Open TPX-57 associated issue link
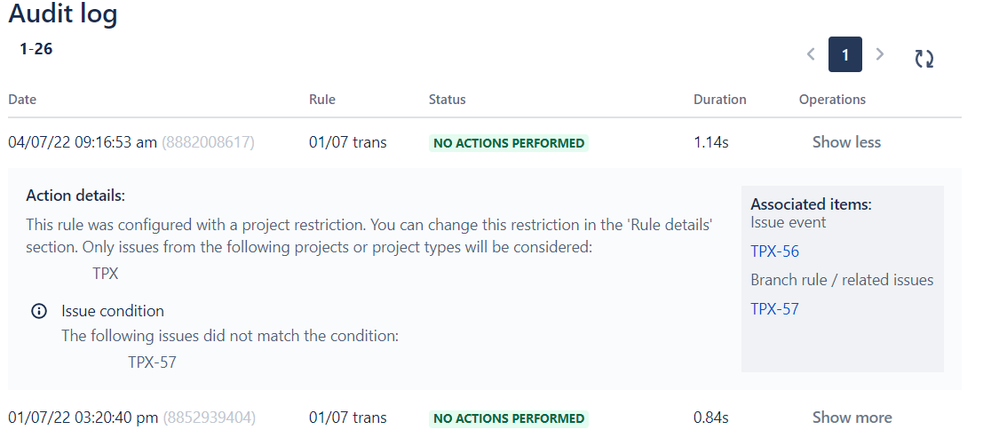The width and height of the screenshot is (999, 447). point(774,309)
